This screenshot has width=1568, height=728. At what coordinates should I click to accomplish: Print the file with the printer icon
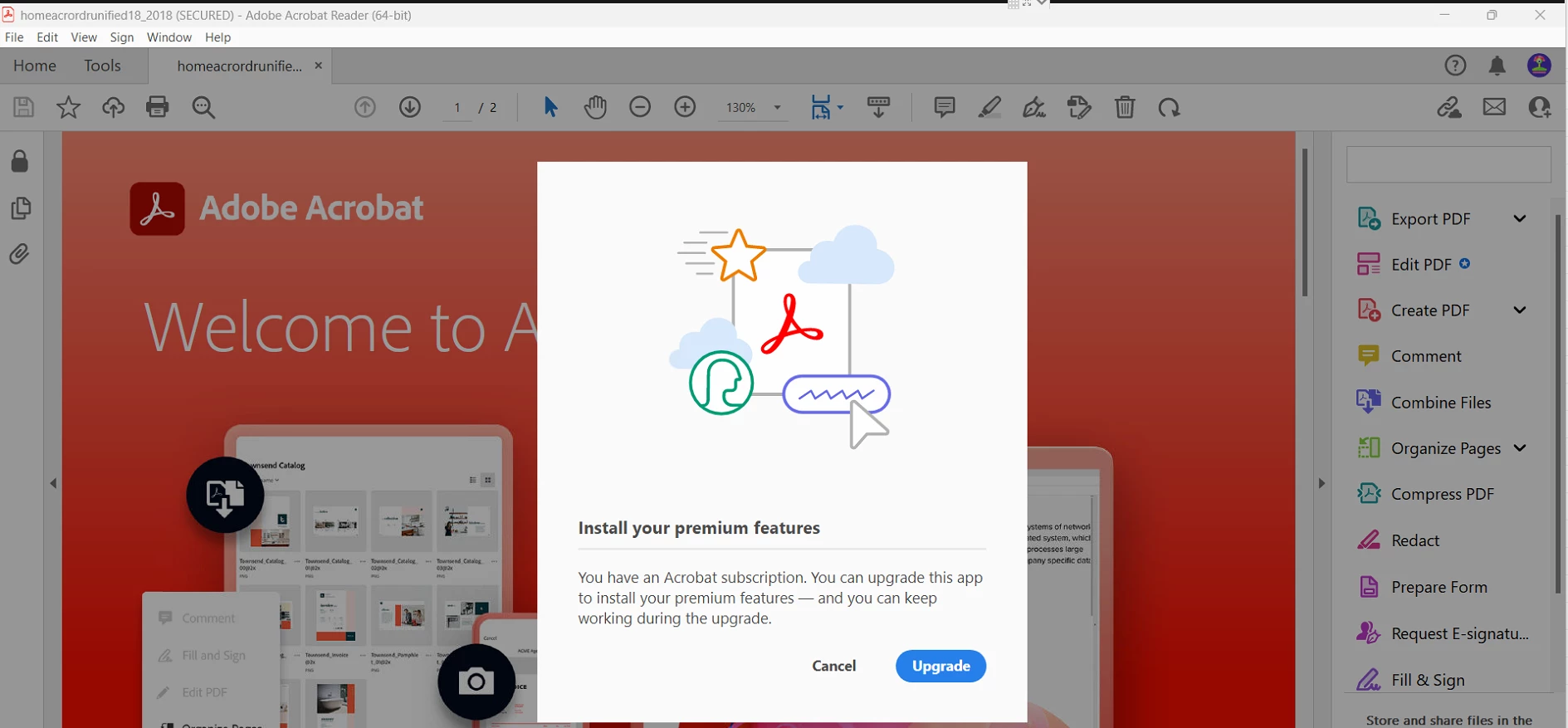tap(158, 107)
